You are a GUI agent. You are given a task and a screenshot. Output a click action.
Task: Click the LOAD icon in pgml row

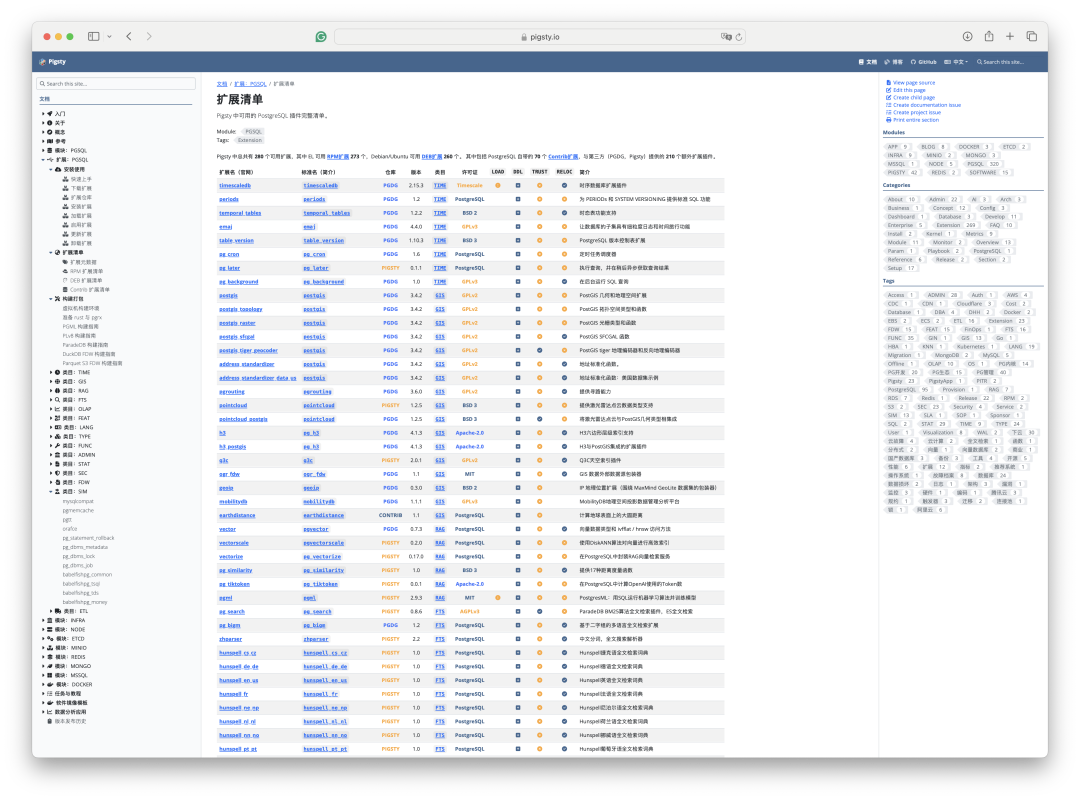497,598
